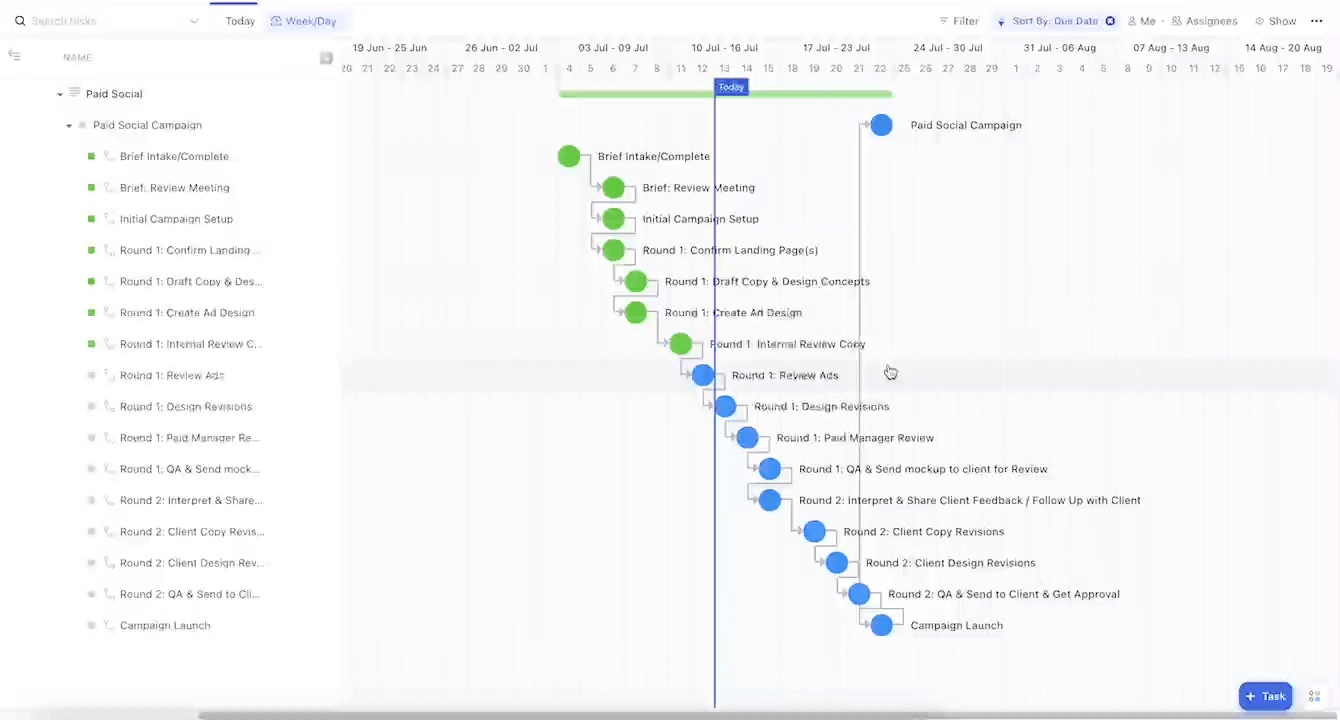The height and width of the screenshot is (720, 1340).
Task: Select the search magnifier icon
Action: click(20, 20)
